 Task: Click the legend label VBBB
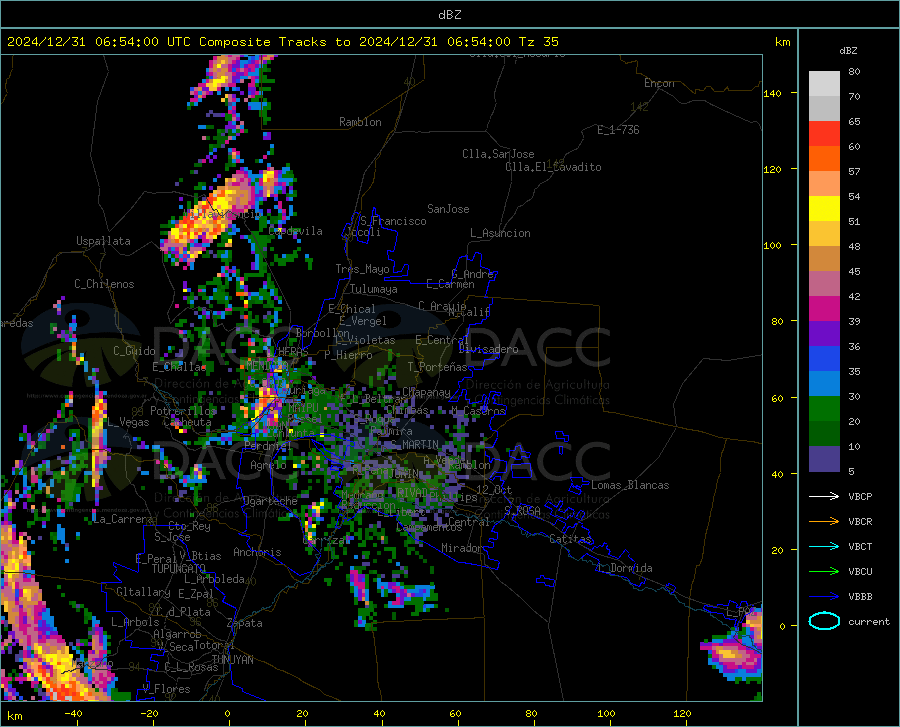pyautogui.click(x=860, y=597)
